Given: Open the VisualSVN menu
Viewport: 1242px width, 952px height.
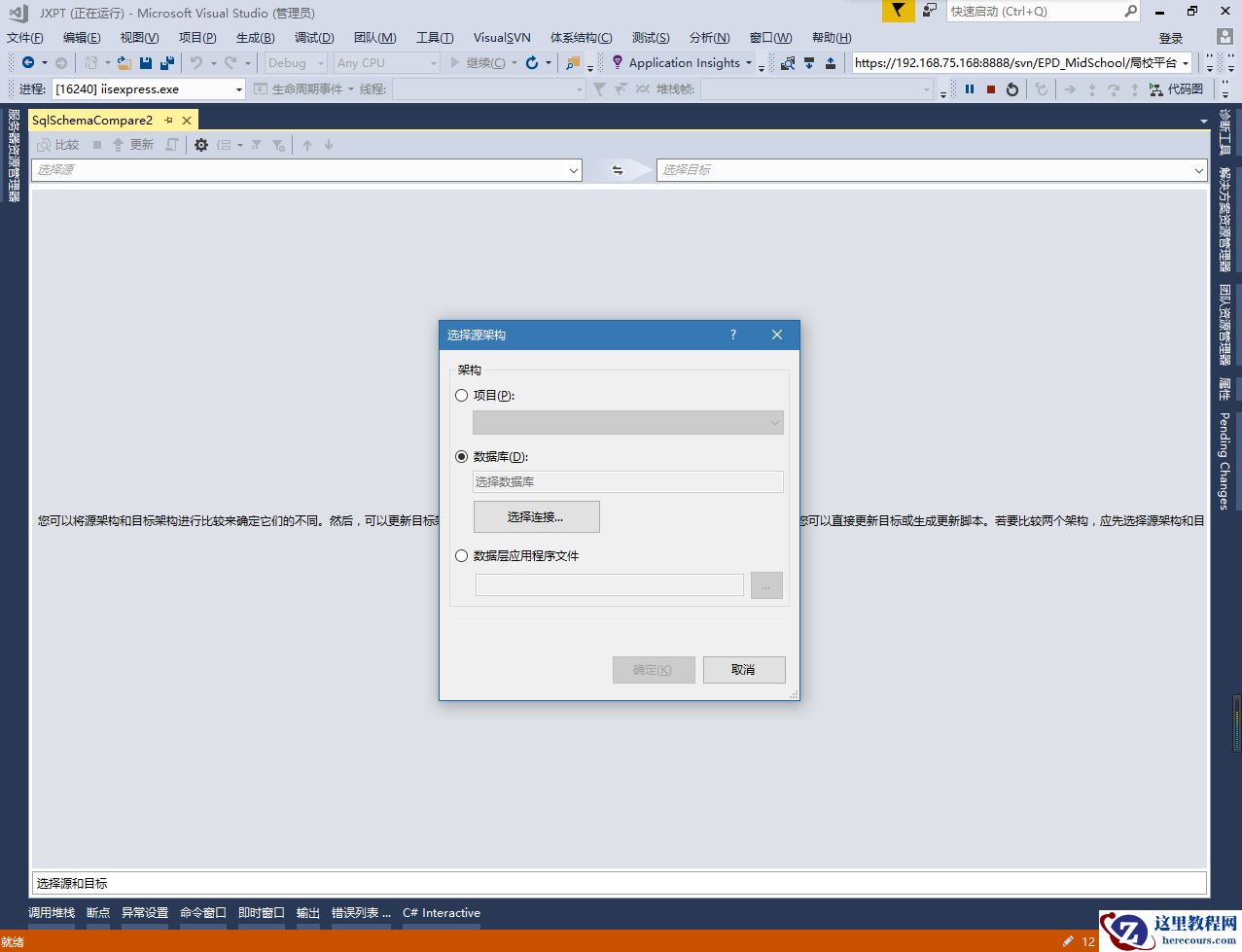Looking at the screenshot, I should [502, 37].
